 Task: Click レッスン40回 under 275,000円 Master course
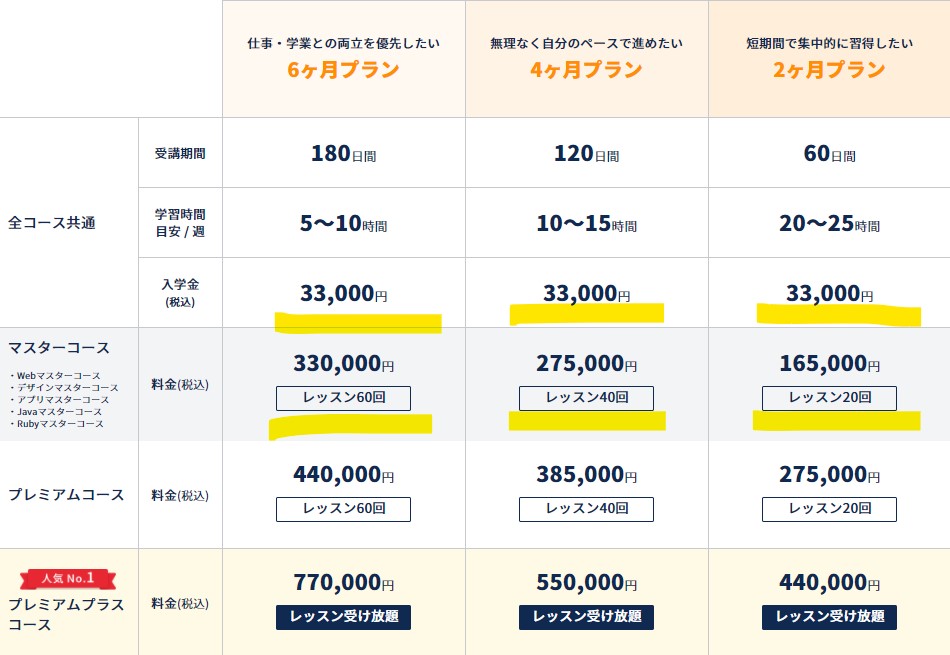pos(586,398)
